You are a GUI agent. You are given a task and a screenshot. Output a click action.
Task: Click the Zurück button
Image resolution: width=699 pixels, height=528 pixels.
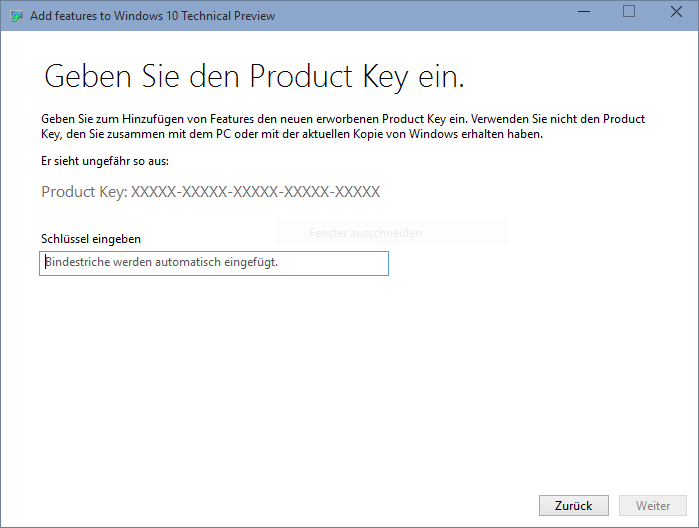574,505
